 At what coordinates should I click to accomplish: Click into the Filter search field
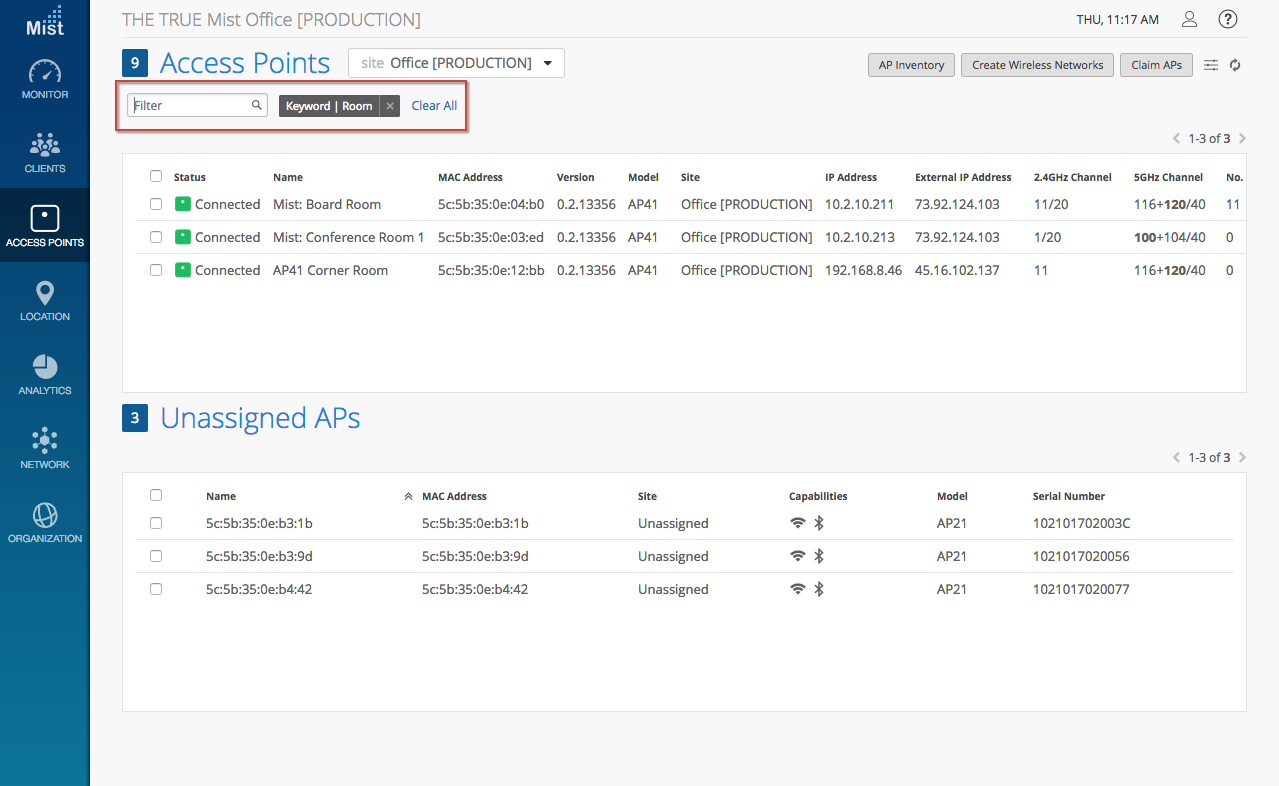(x=190, y=105)
